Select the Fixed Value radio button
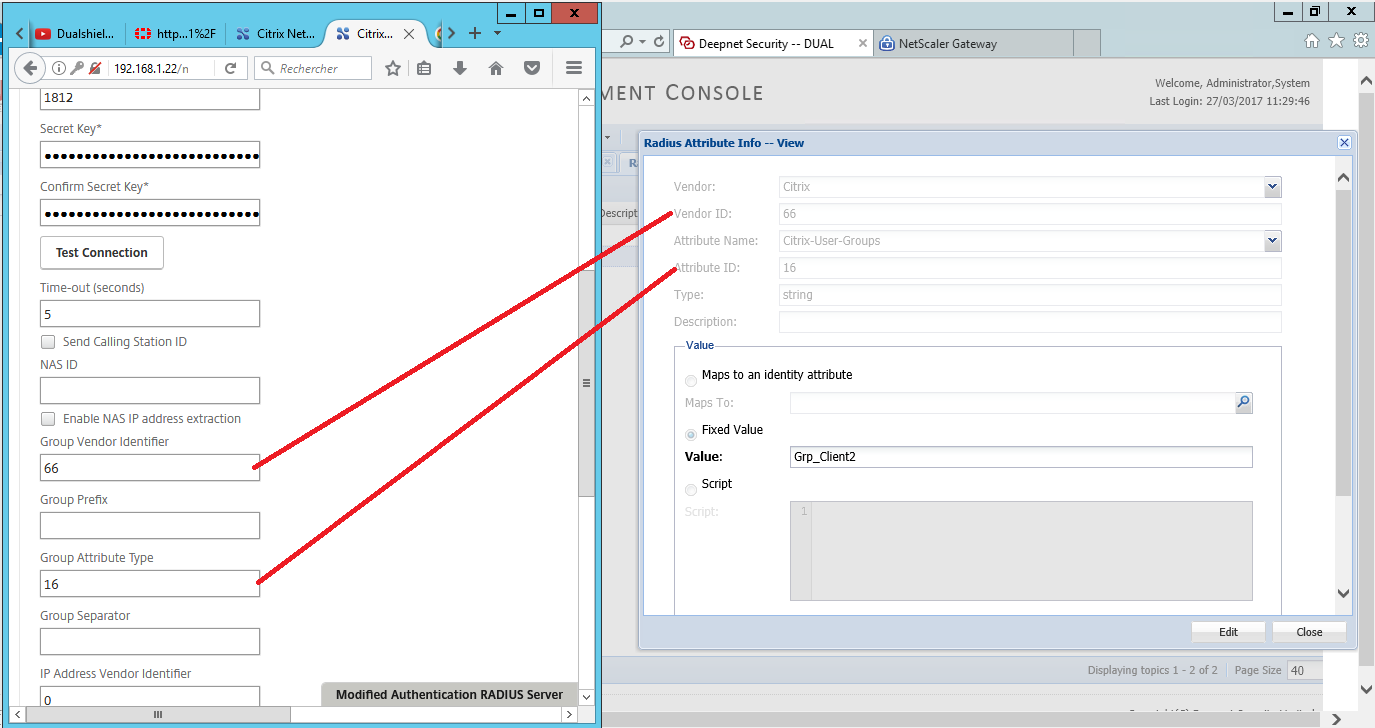The width and height of the screenshot is (1375, 728). tap(691, 435)
